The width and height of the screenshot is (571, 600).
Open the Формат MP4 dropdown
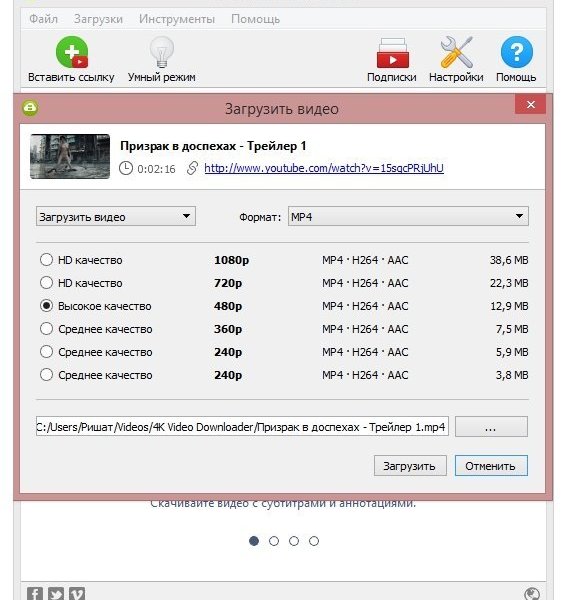pos(408,217)
